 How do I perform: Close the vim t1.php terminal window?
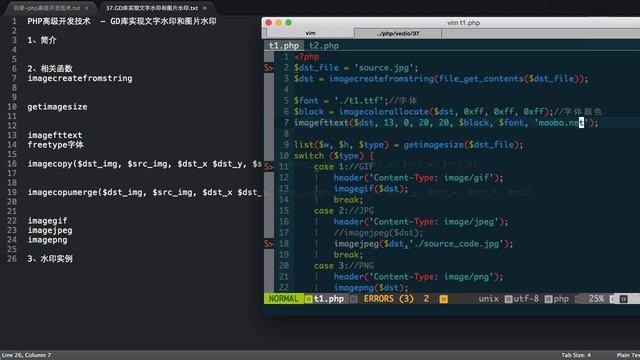(269, 23)
